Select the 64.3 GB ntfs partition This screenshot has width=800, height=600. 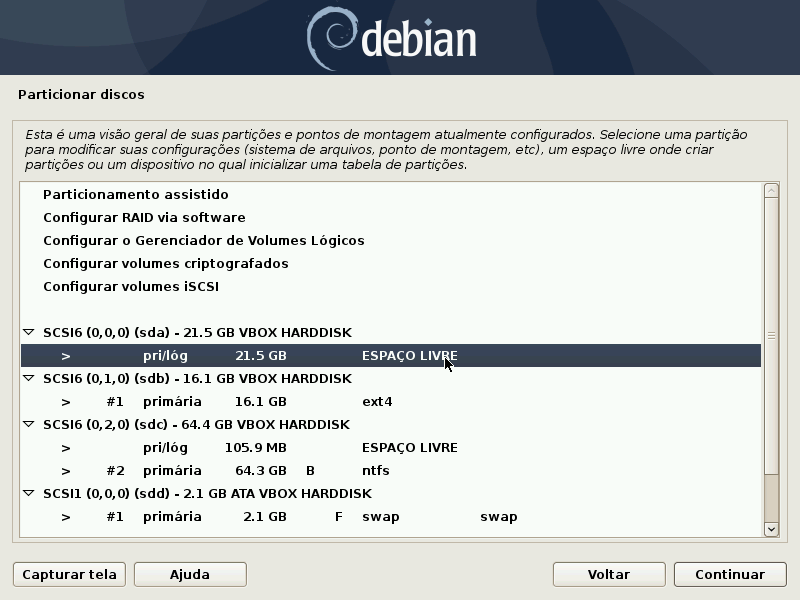[x=391, y=470]
